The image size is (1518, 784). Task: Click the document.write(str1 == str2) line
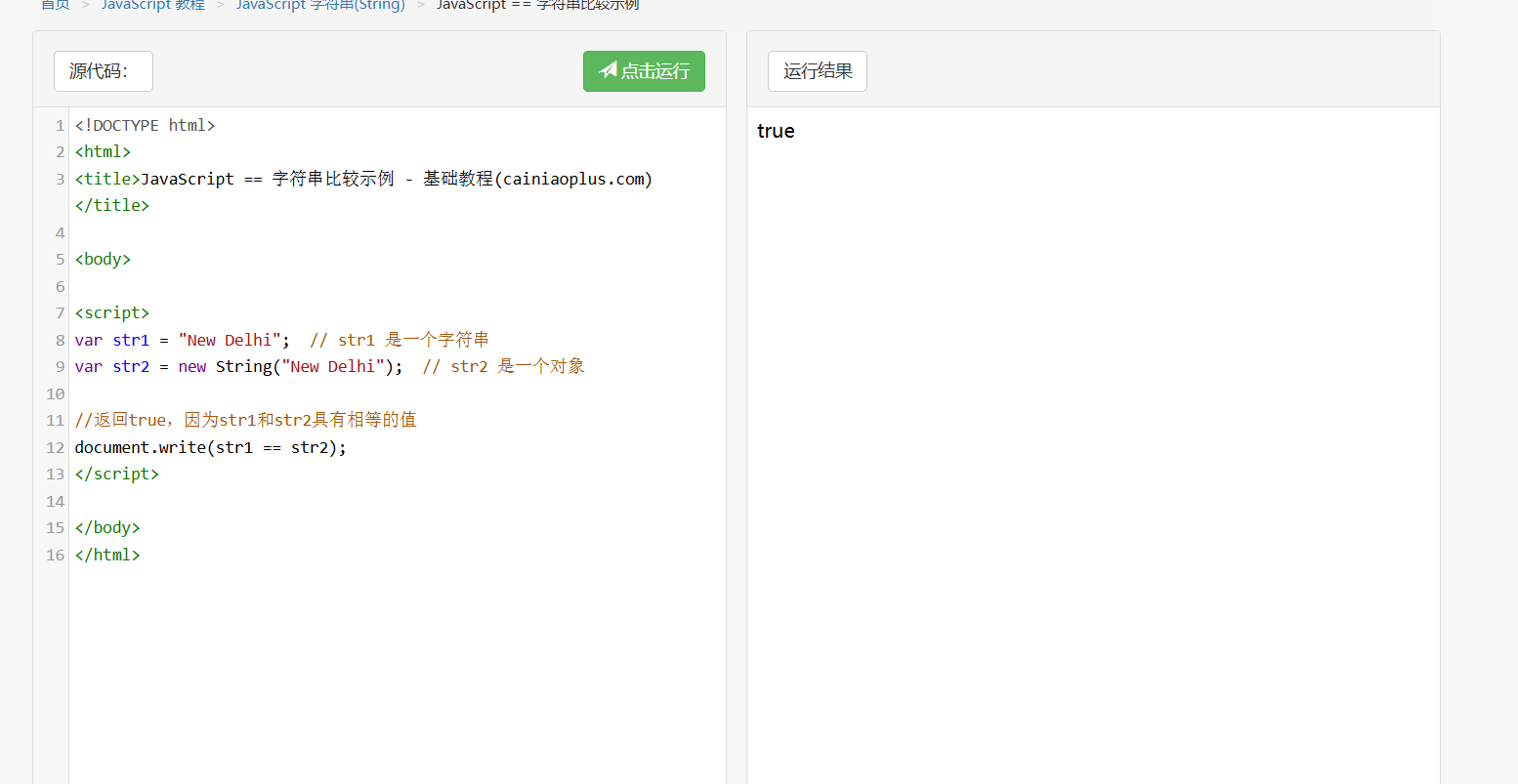coord(211,447)
